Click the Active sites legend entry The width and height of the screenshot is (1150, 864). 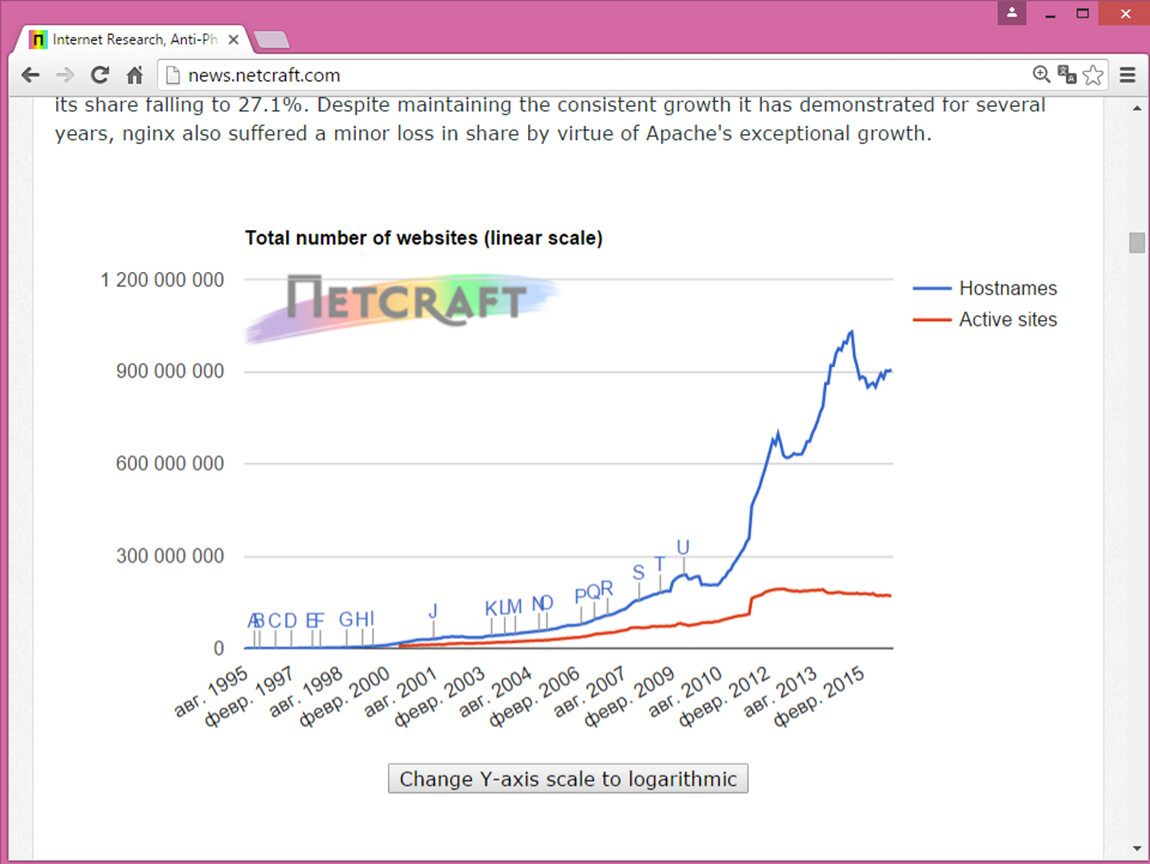1007,320
